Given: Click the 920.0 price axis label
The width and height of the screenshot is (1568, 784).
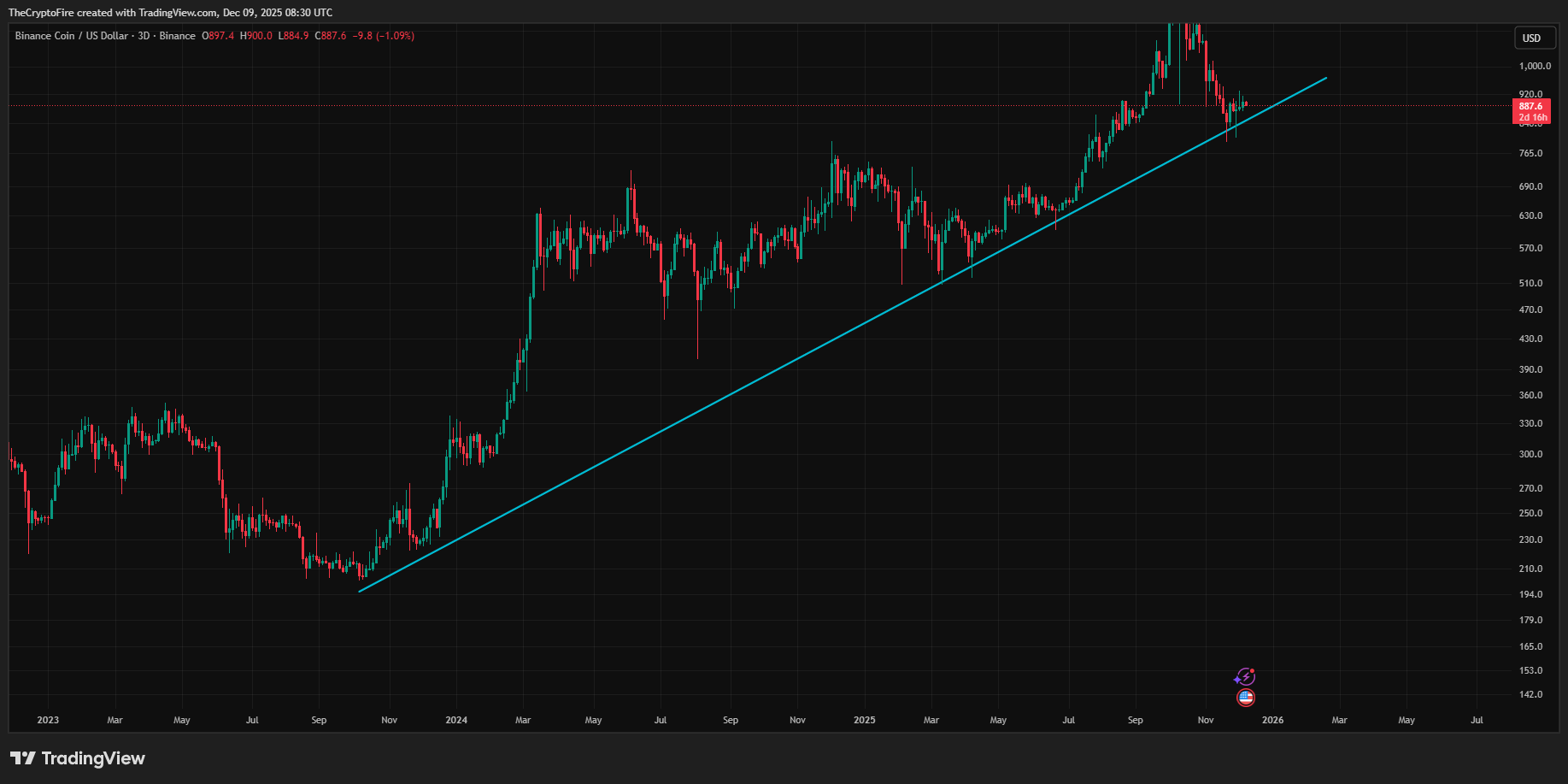Looking at the screenshot, I should click(x=1531, y=94).
